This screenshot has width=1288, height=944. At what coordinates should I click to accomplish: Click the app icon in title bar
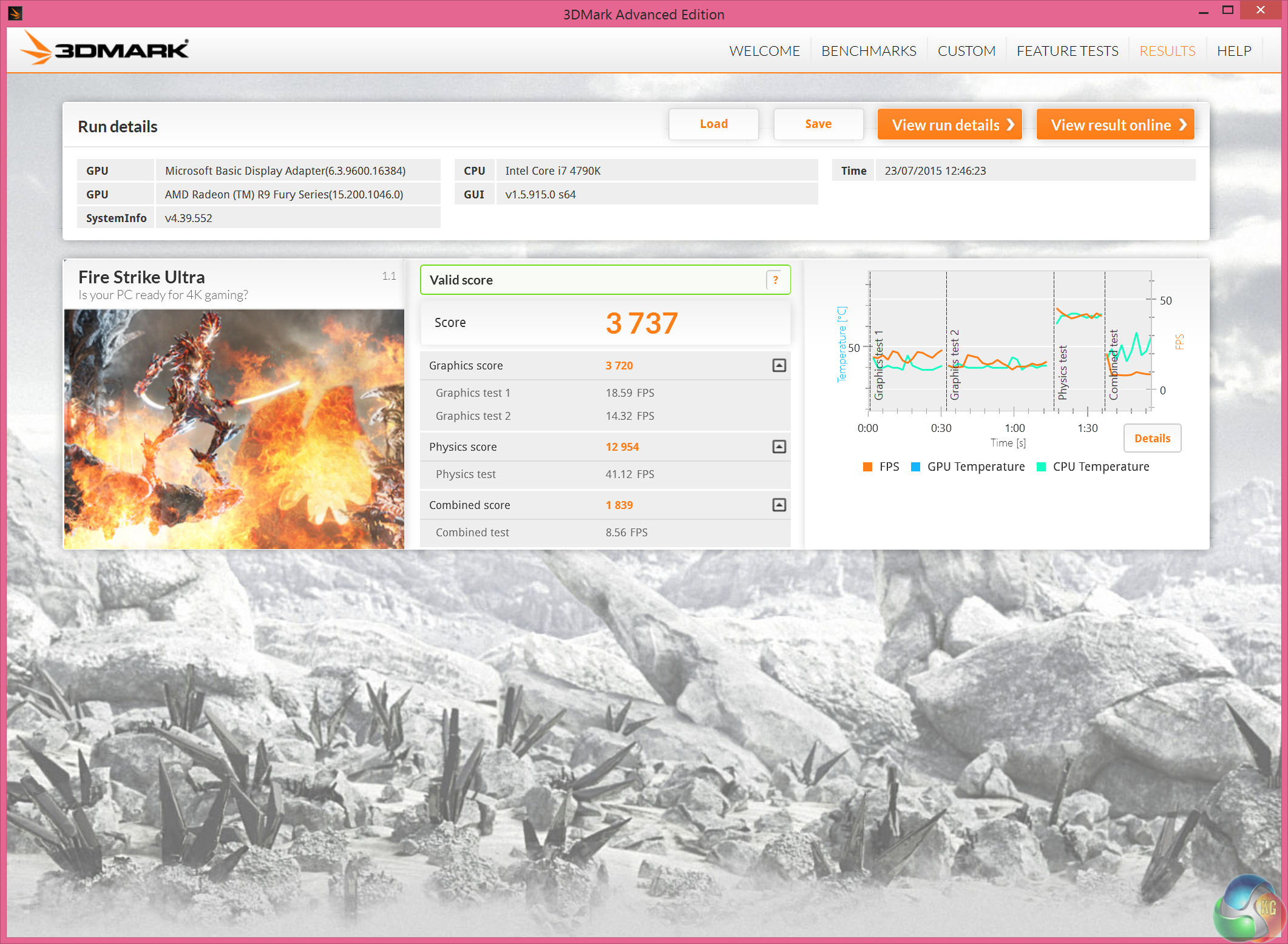pos(15,13)
